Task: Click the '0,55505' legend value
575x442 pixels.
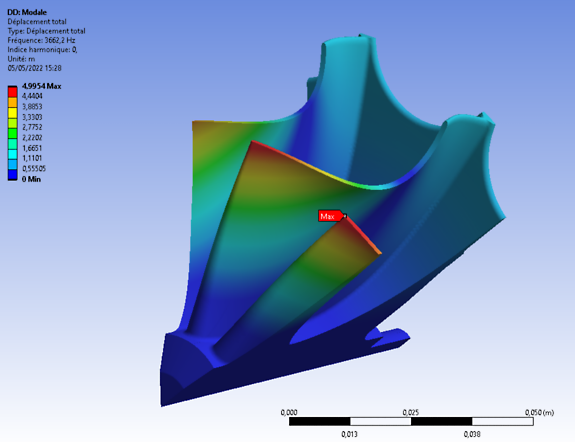Action: point(34,169)
